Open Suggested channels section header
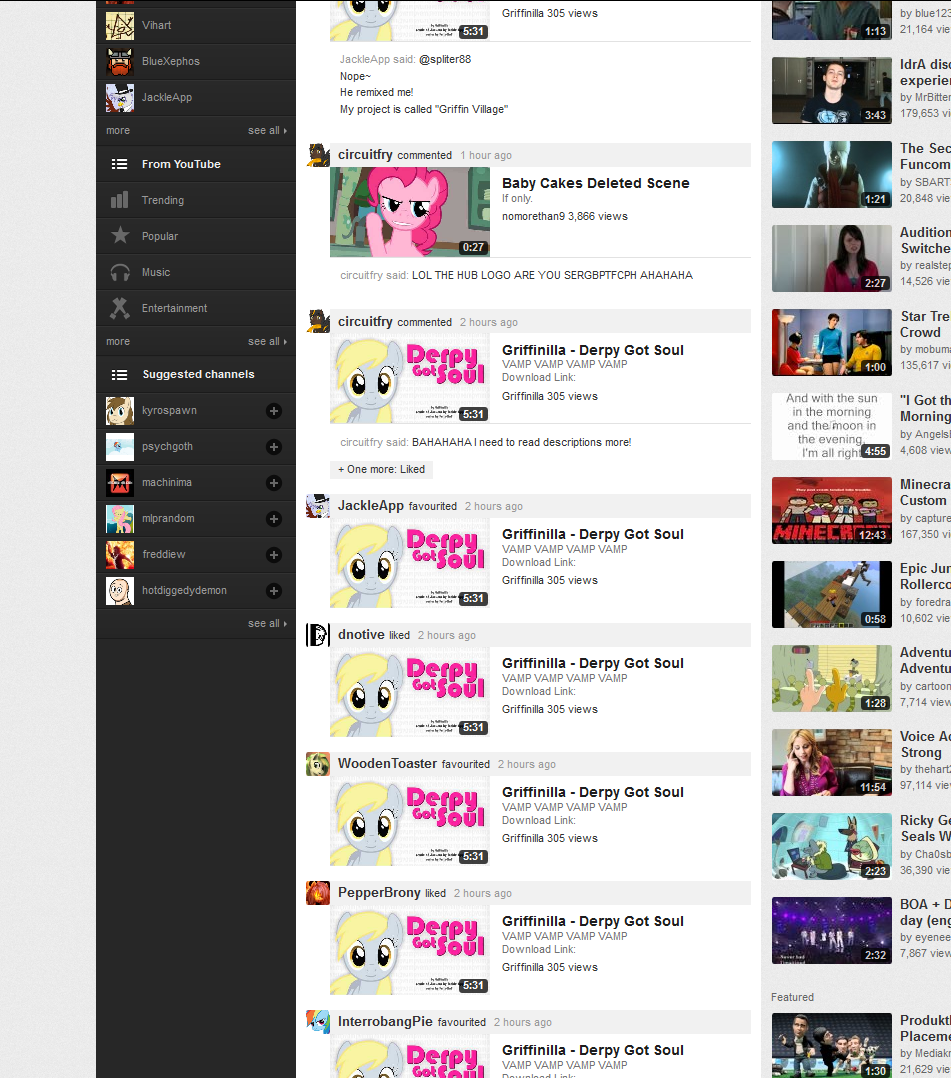The image size is (951, 1078). pos(198,374)
